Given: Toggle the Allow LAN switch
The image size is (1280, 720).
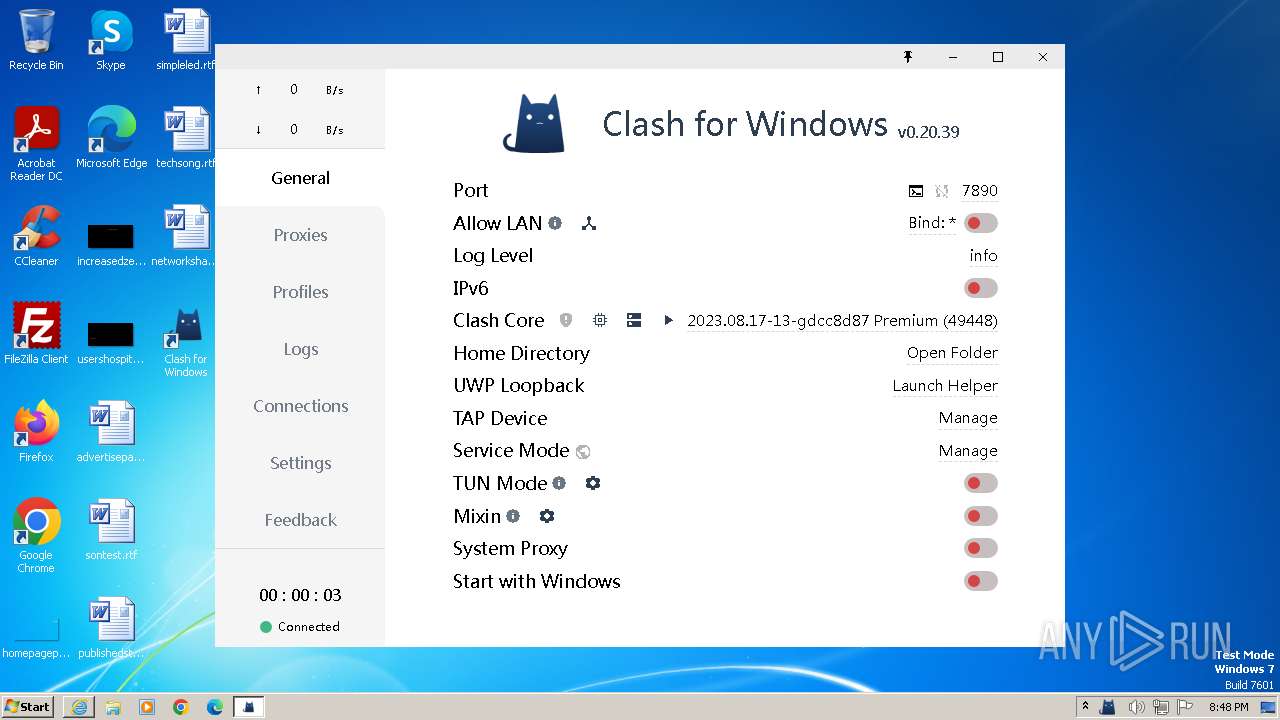Looking at the screenshot, I should 980,223.
